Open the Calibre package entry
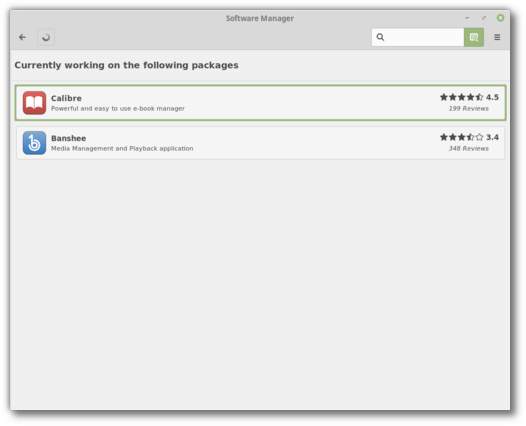The width and height of the screenshot is (526, 426). coord(260,103)
